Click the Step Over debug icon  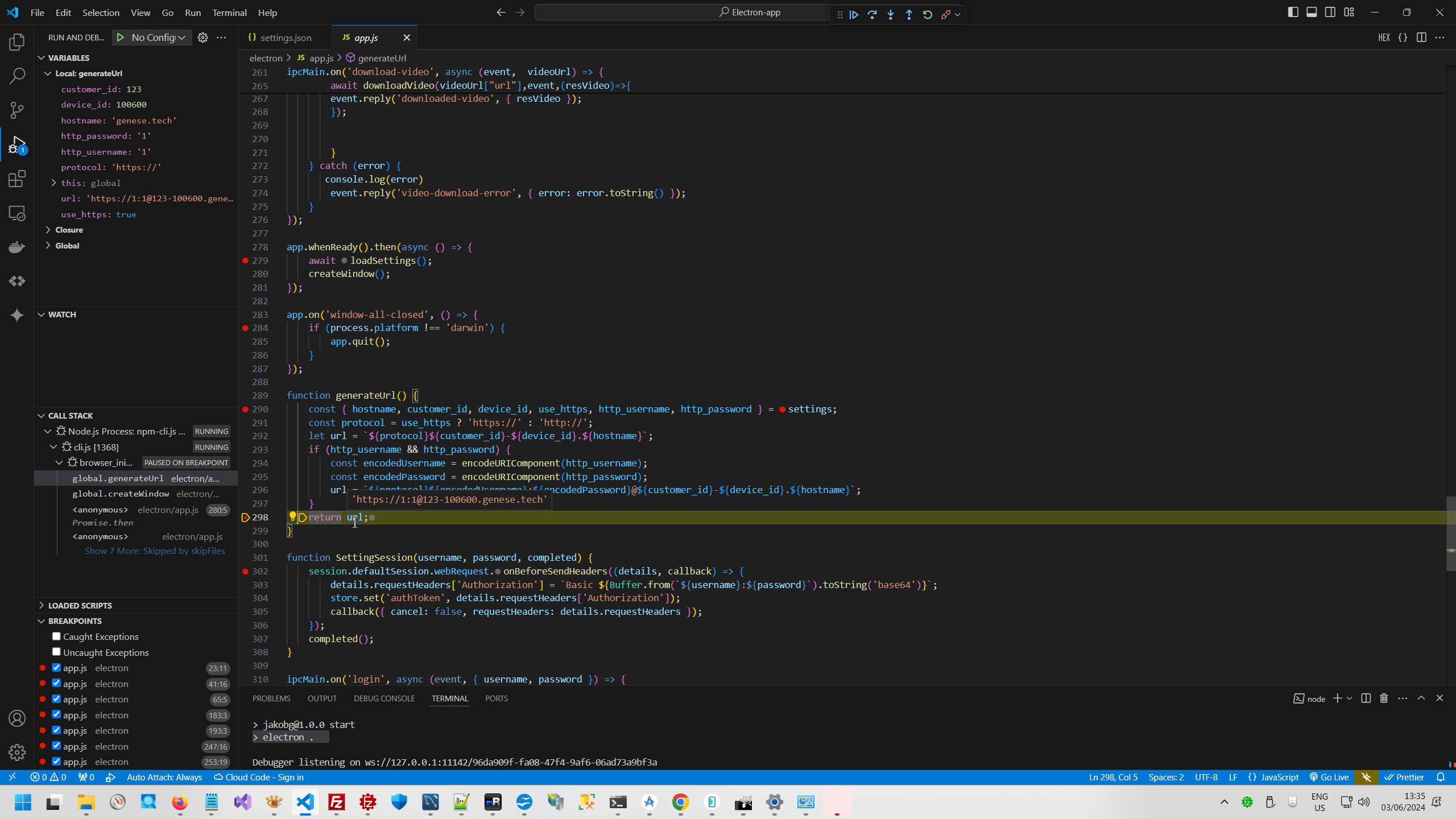[x=872, y=15]
